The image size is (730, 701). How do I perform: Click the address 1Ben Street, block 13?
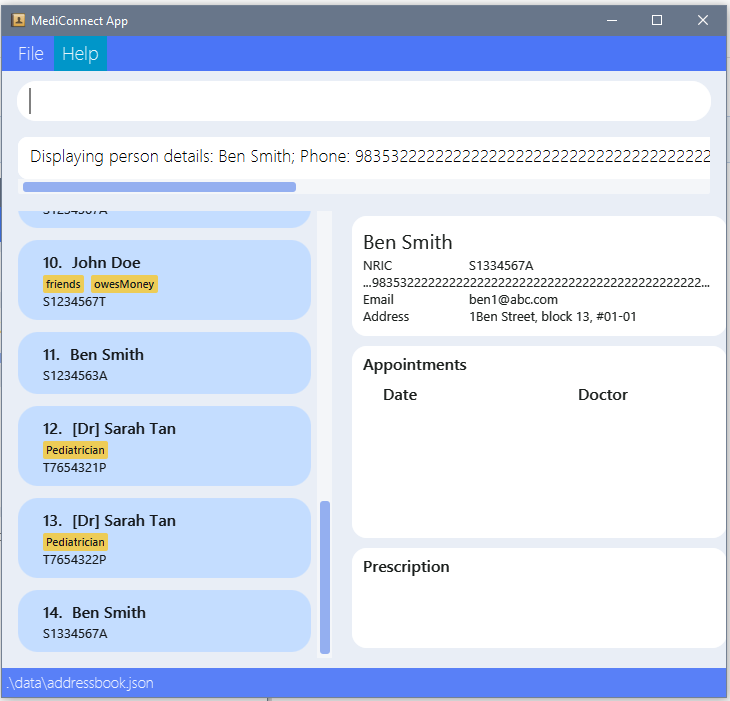click(x=552, y=317)
